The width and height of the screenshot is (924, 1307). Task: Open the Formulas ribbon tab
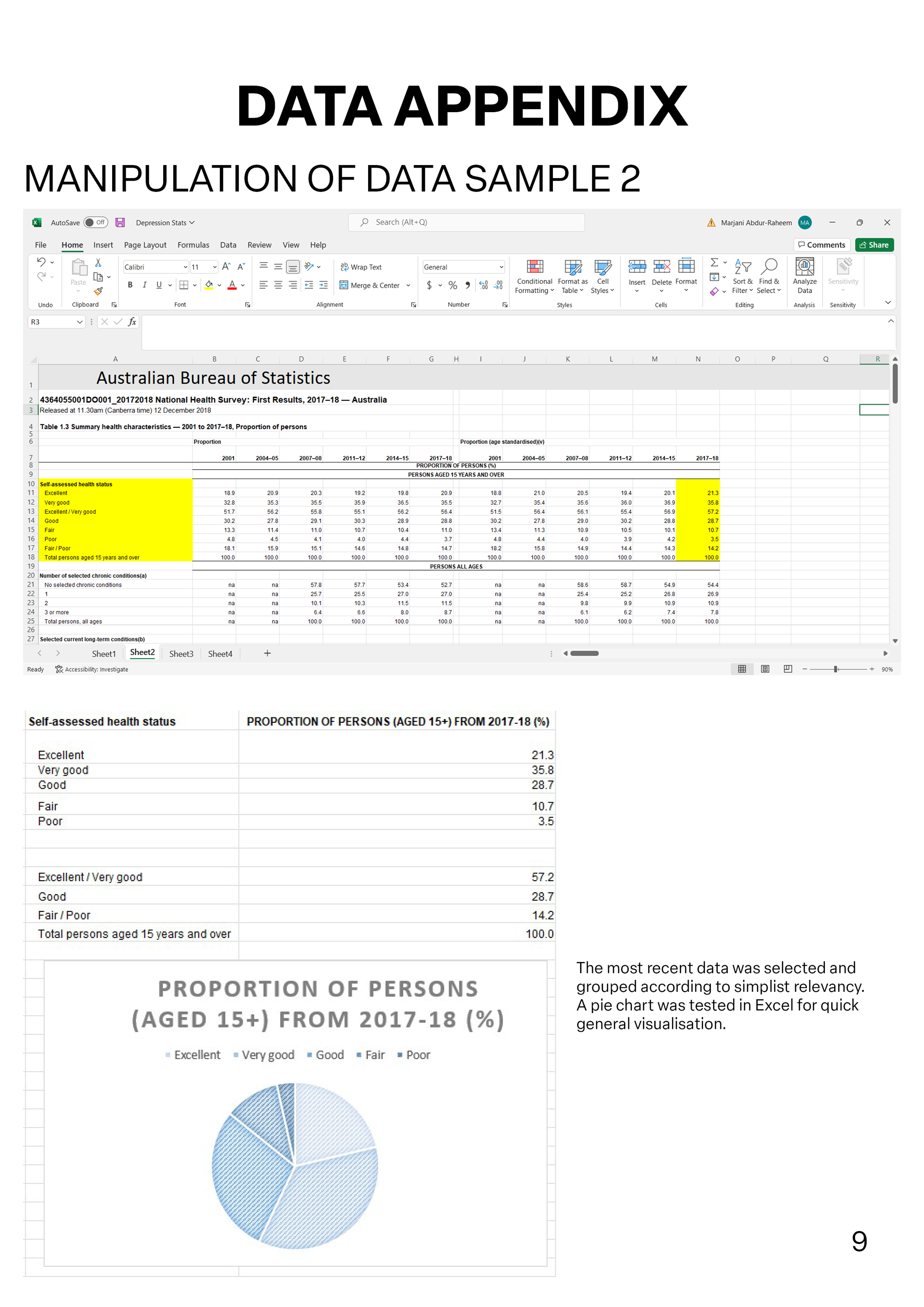pos(193,245)
